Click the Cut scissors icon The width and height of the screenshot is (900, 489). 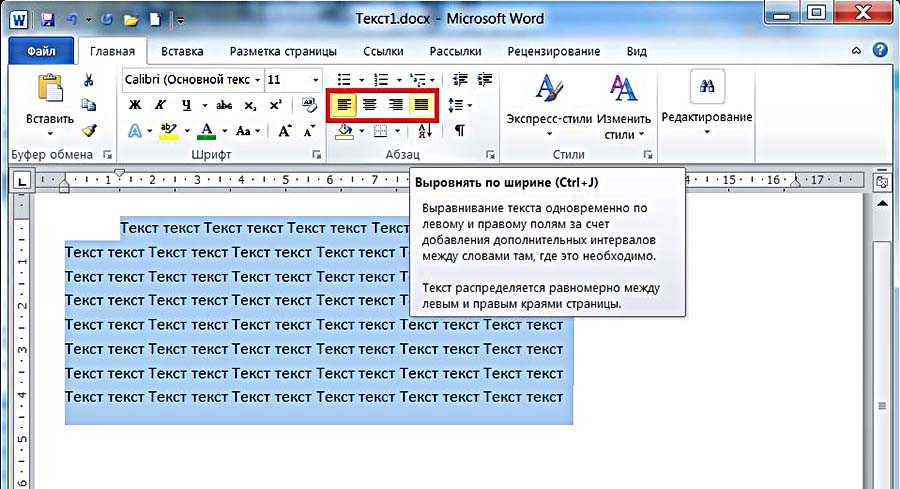click(x=89, y=80)
